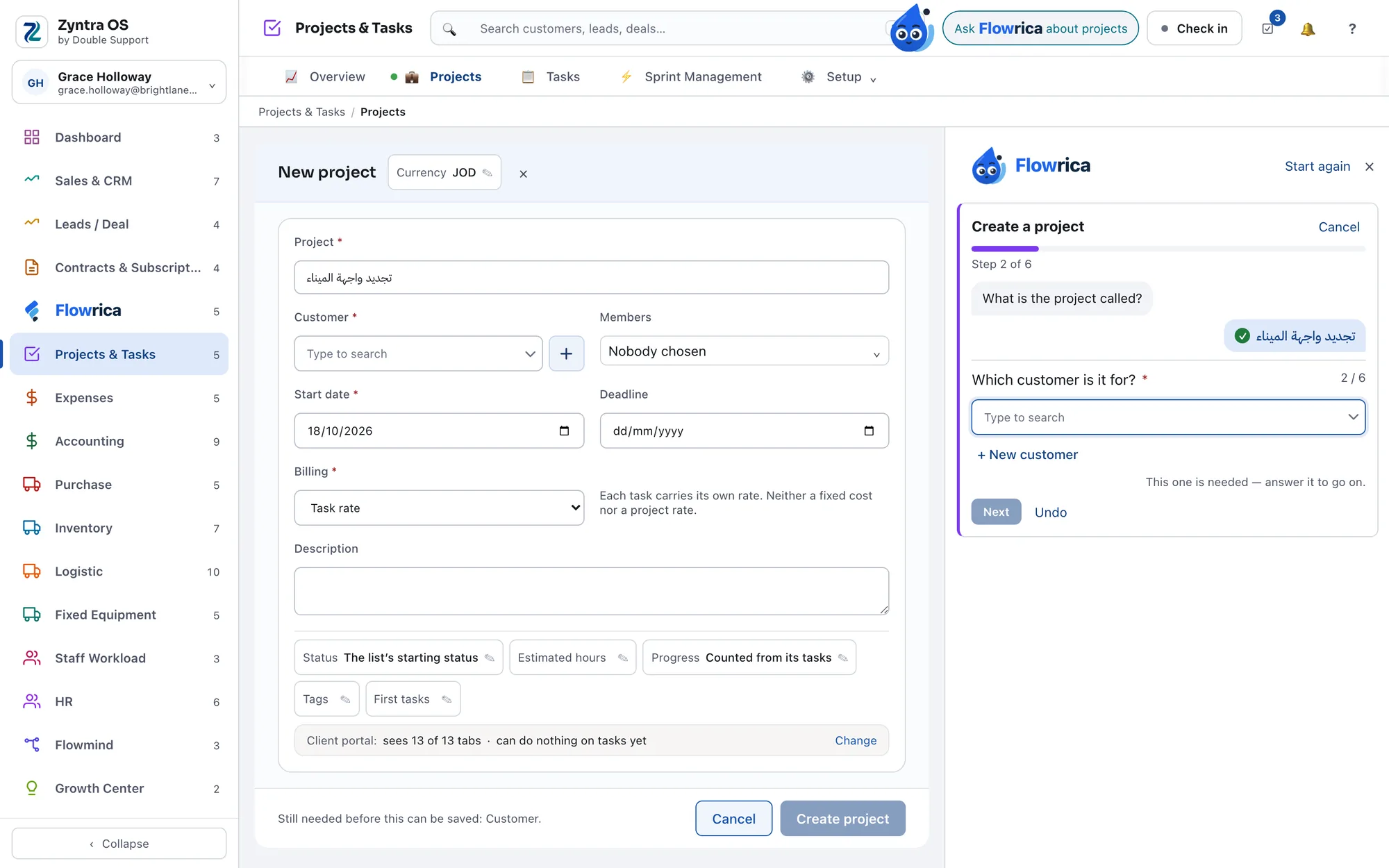1389x868 pixels.
Task: Edit the Estimated hours chip
Action: 572,657
